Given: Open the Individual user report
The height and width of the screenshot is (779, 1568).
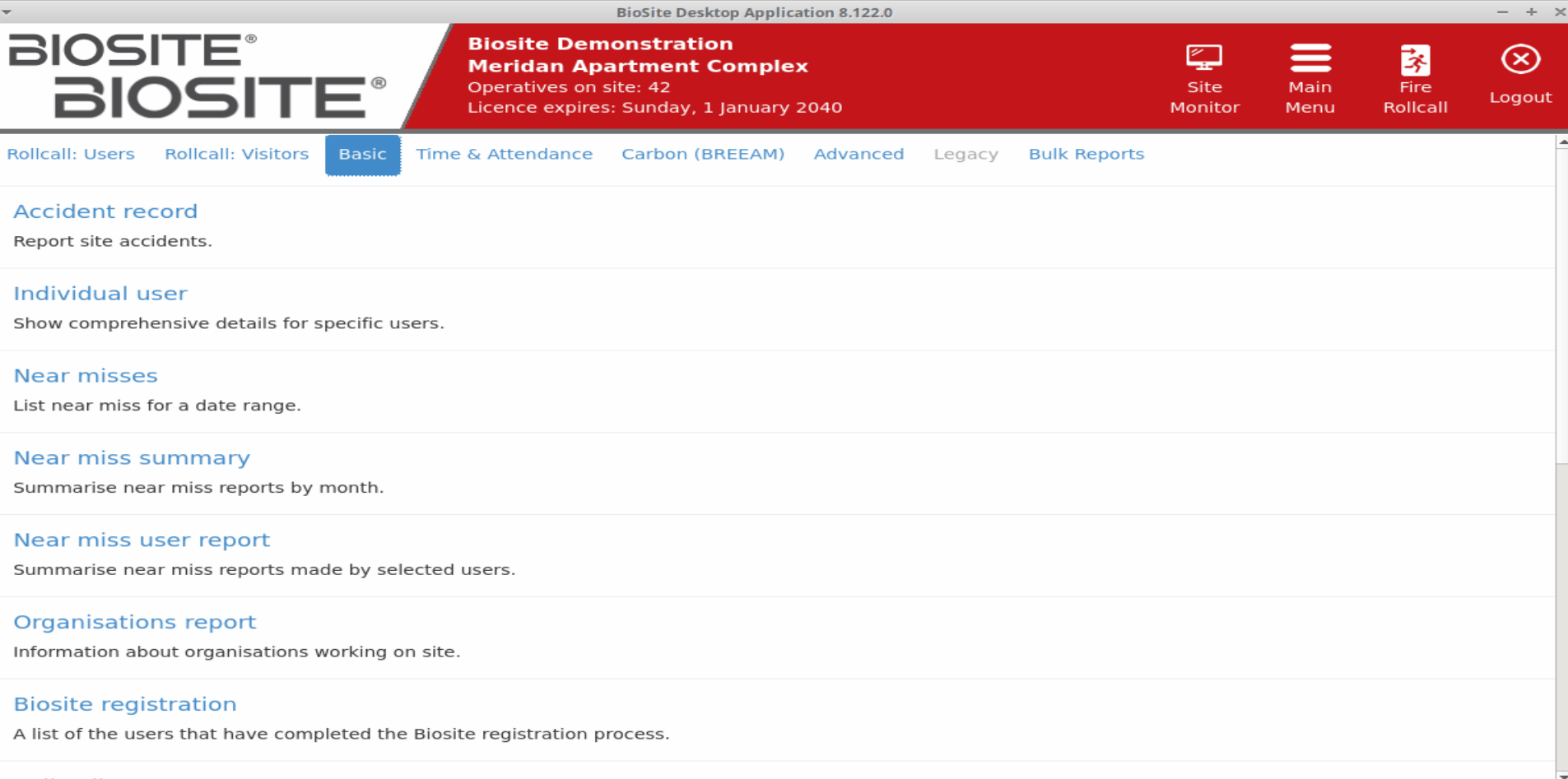Looking at the screenshot, I should (100, 294).
